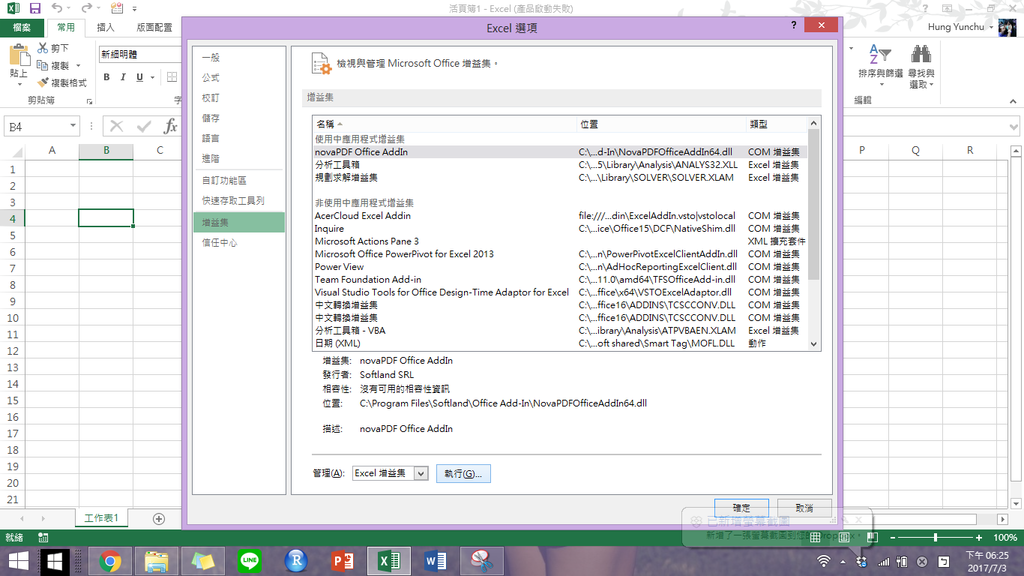Screen dimensions: 1024x576
Task: Select 信任中心 category in Excel Options
Action: coord(239,243)
